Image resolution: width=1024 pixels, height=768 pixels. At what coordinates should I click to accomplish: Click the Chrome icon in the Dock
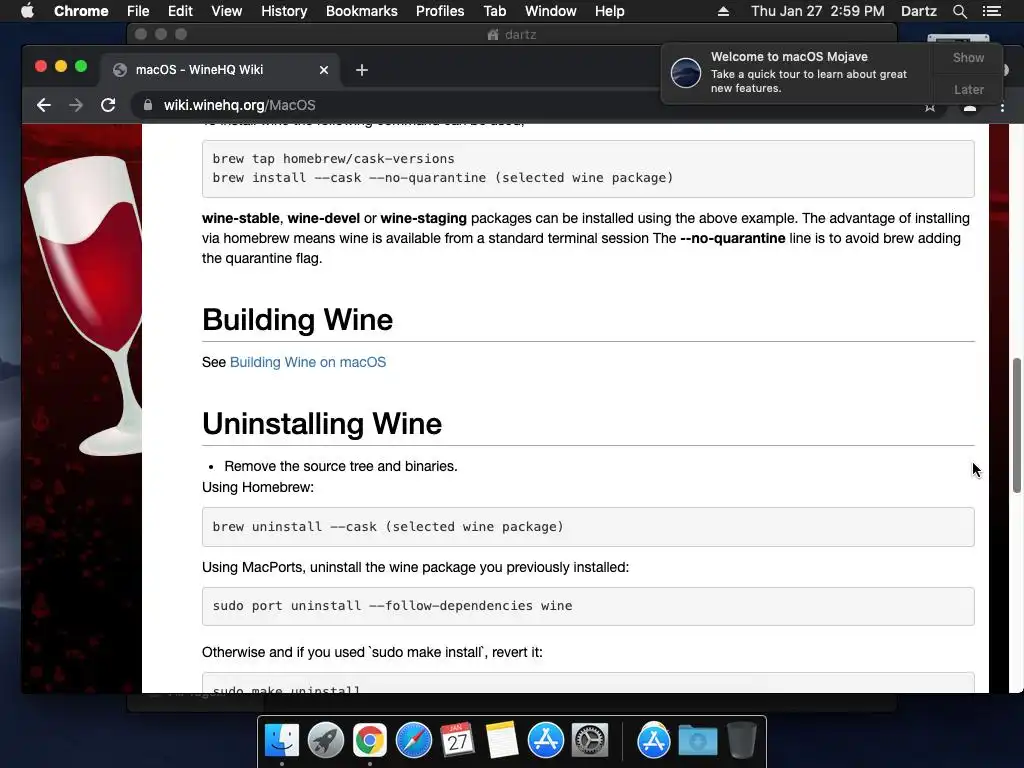(x=370, y=741)
